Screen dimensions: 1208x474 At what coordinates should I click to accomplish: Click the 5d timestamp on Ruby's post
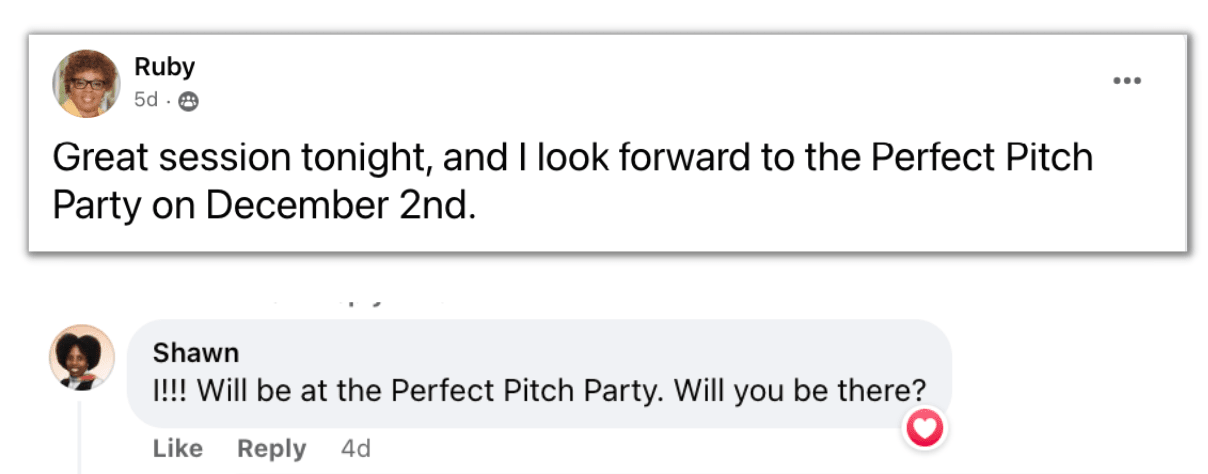[146, 101]
